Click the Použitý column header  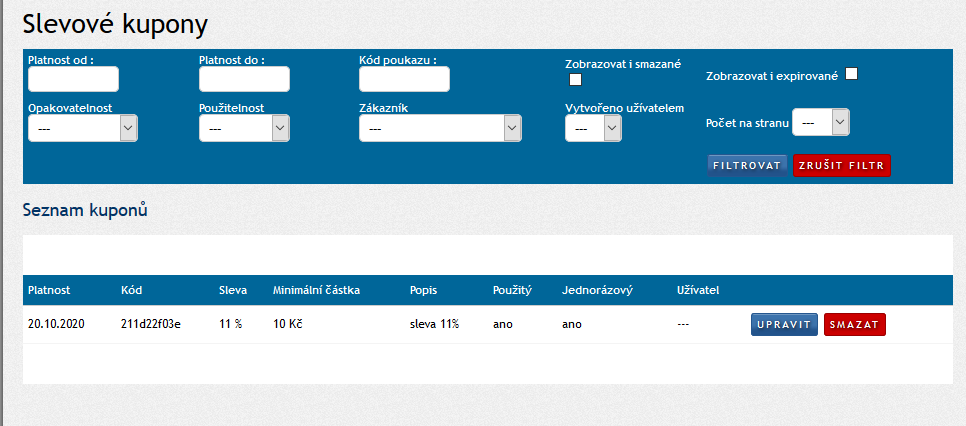(512, 291)
